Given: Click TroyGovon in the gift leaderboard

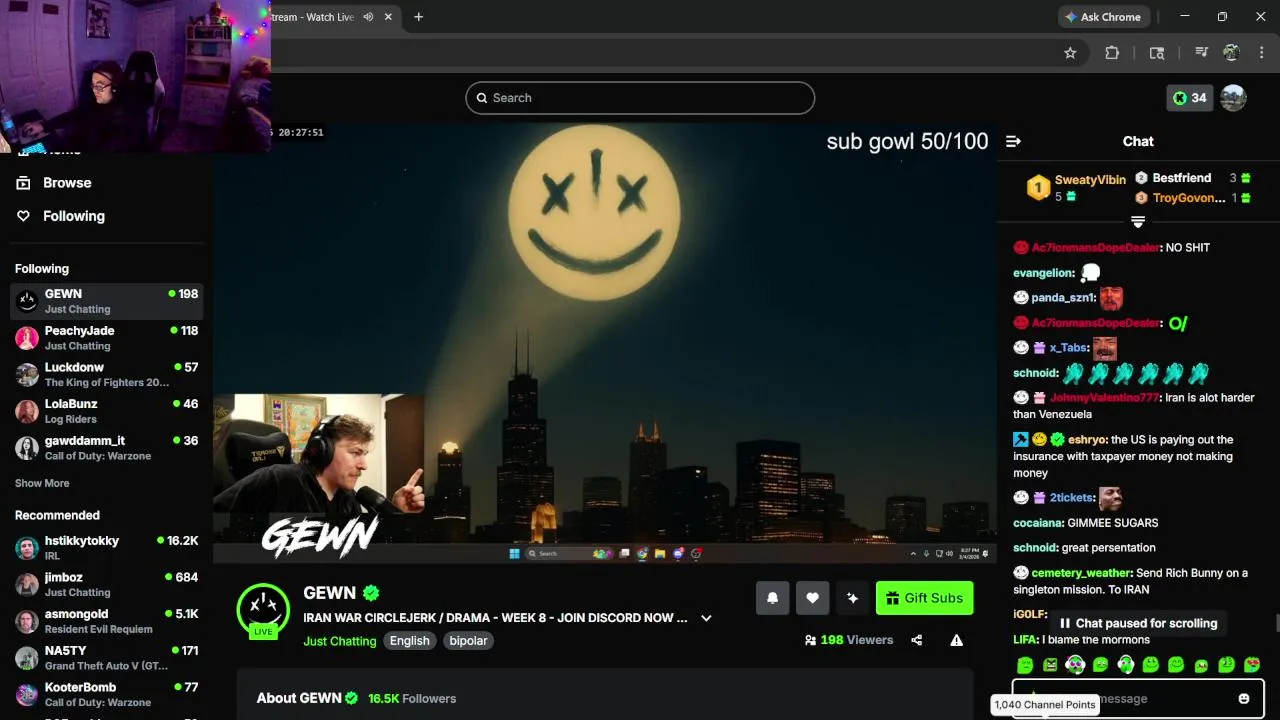Looking at the screenshot, I should (1189, 198).
